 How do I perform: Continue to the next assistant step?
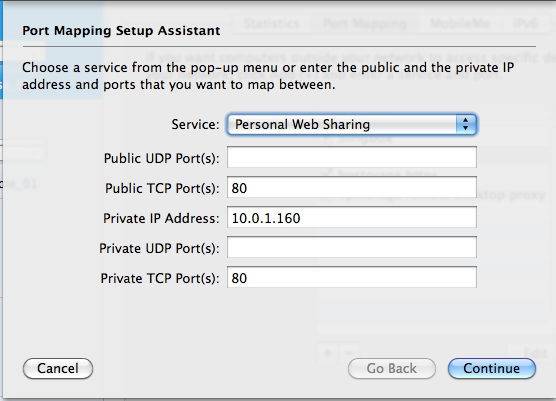(492, 368)
